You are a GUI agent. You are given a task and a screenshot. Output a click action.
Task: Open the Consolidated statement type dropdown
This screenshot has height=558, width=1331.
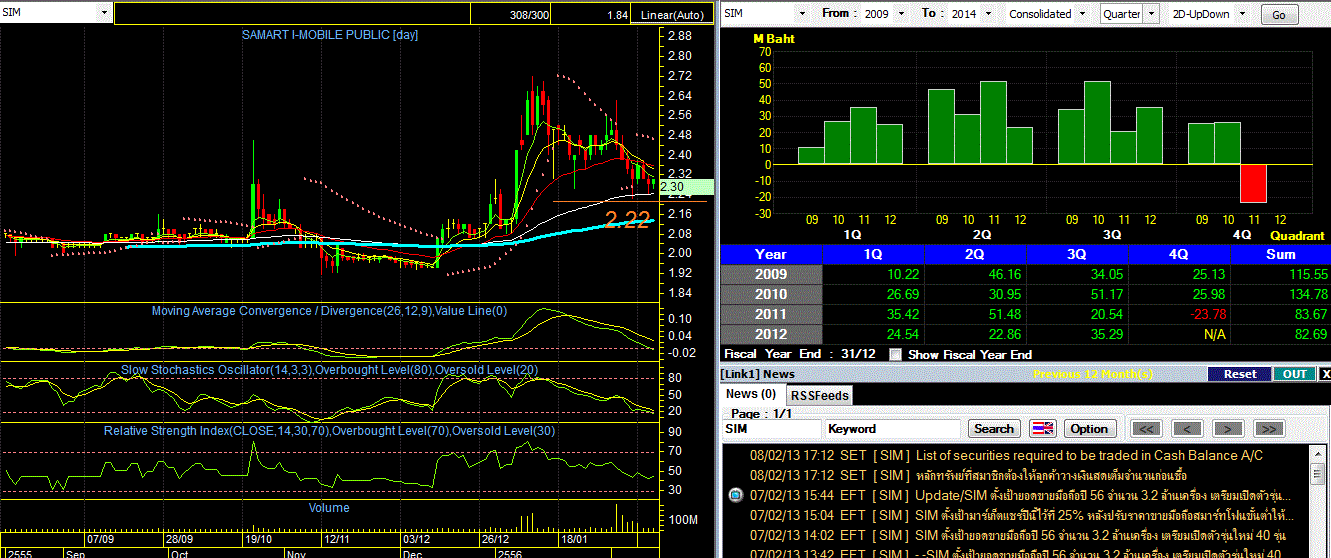click(x=1082, y=14)
